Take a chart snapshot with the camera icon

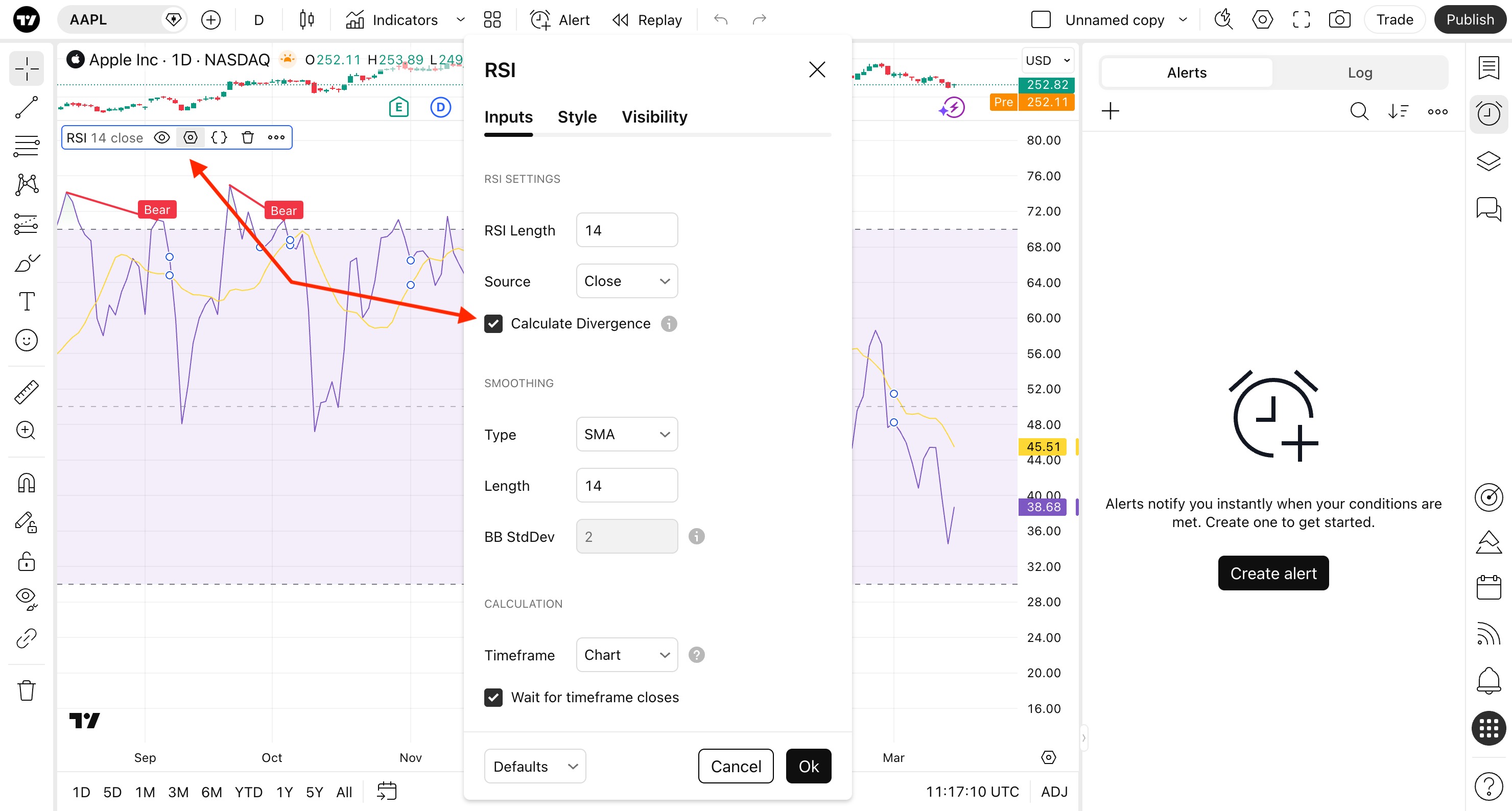pyautogui.click(x=1339, y=20)
